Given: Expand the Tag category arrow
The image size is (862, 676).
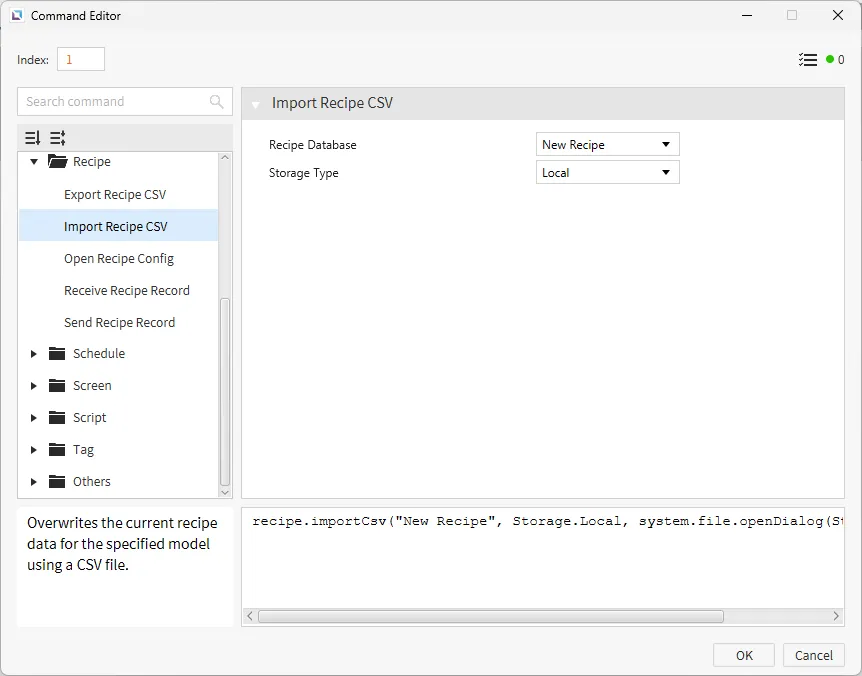Looking at the screenshot, I should point(34,450).
